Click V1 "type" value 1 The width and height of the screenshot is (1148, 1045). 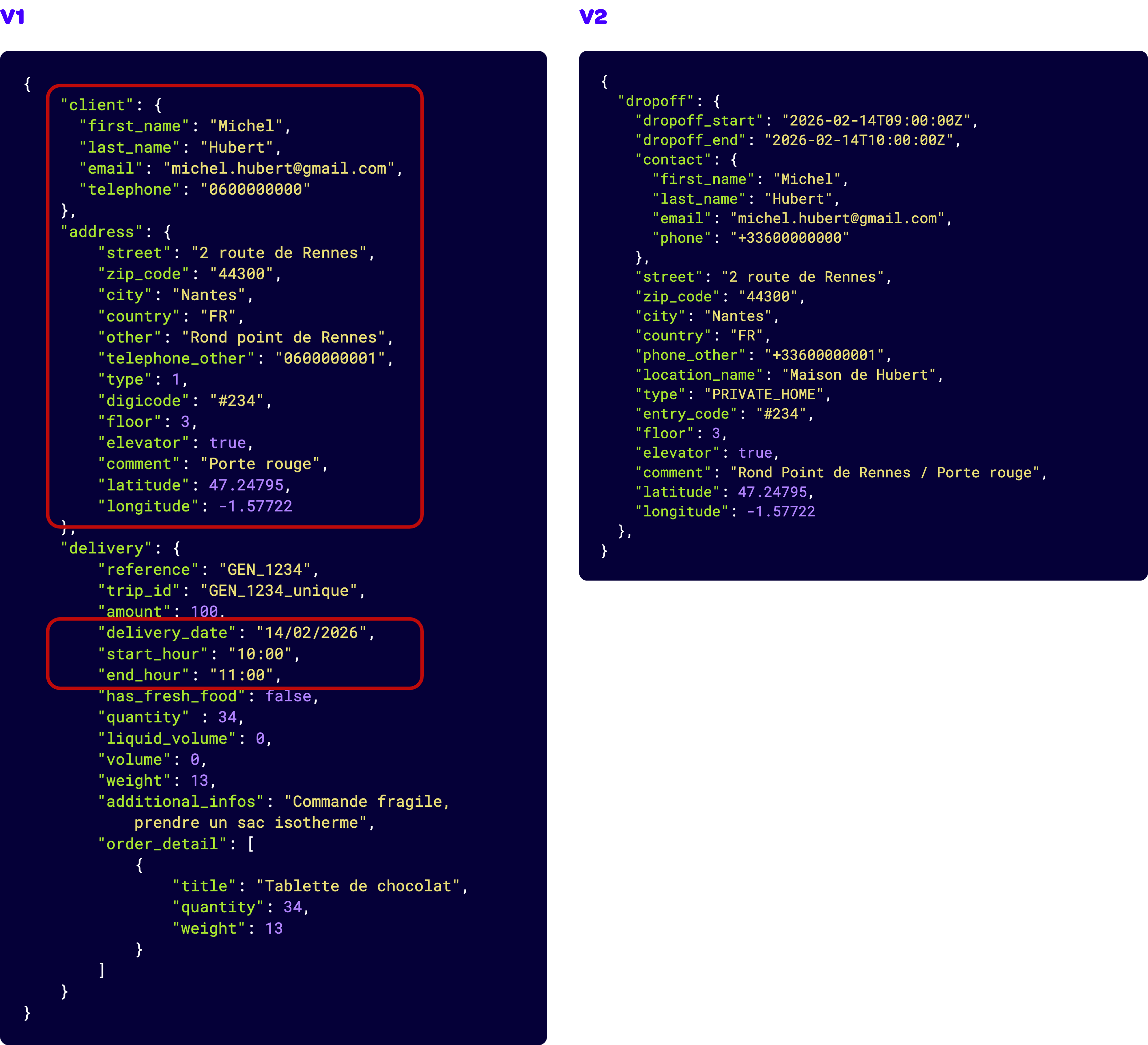[x=176, y=380]
